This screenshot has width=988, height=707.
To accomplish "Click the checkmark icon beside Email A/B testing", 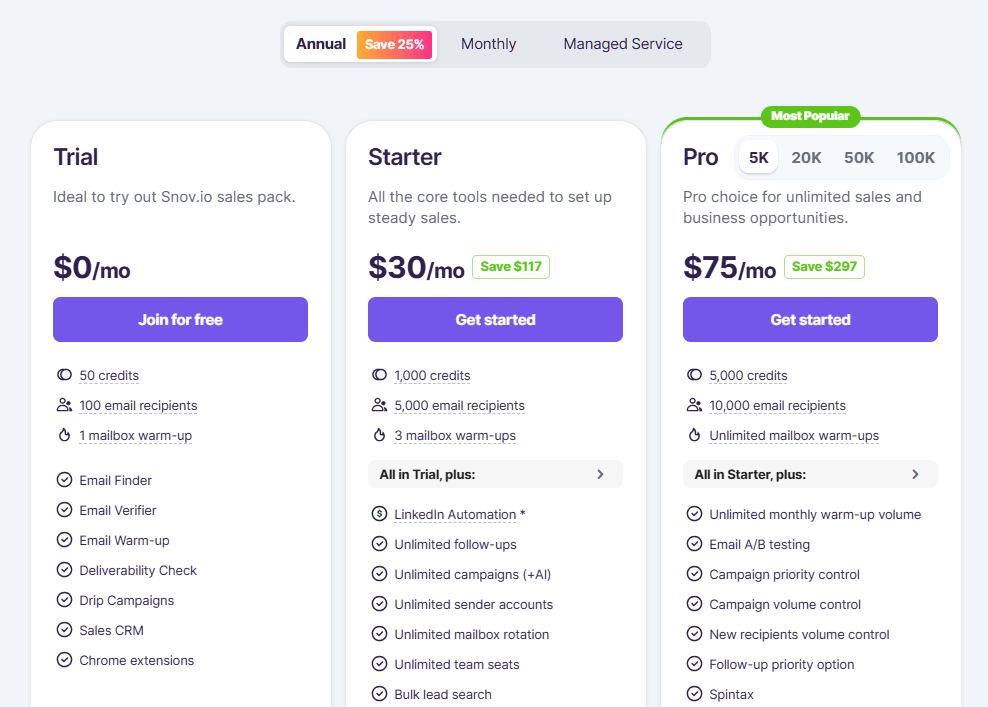I will coord(694,544).
